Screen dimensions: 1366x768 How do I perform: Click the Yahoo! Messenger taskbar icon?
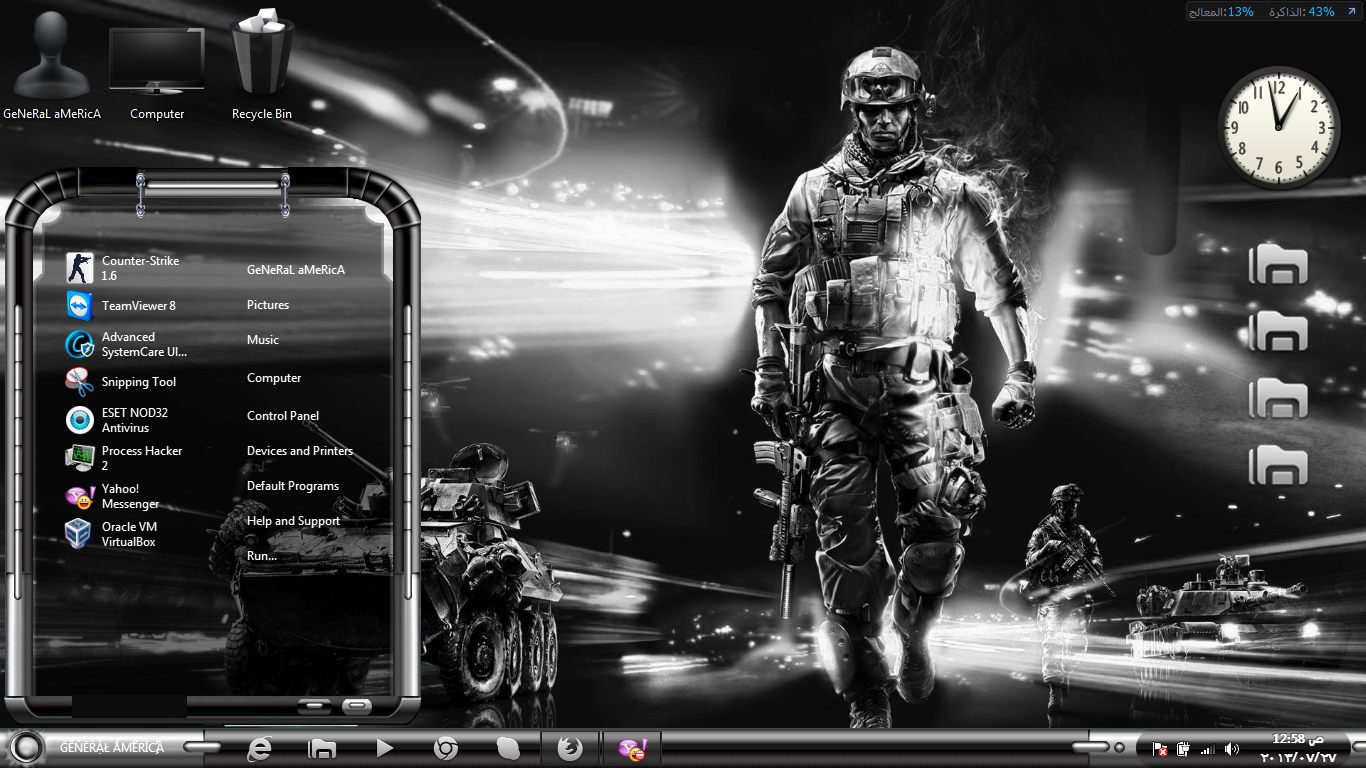pos(632,748)
